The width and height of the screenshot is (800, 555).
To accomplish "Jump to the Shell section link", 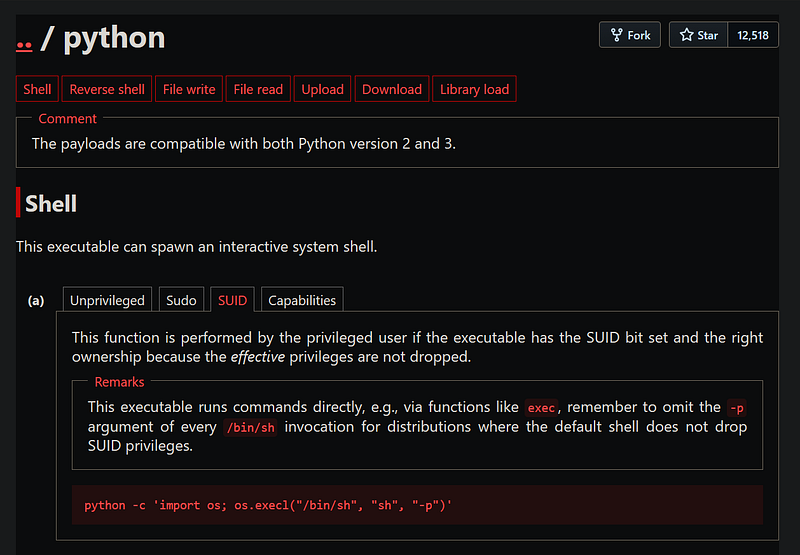I will [x=37, y=89].
